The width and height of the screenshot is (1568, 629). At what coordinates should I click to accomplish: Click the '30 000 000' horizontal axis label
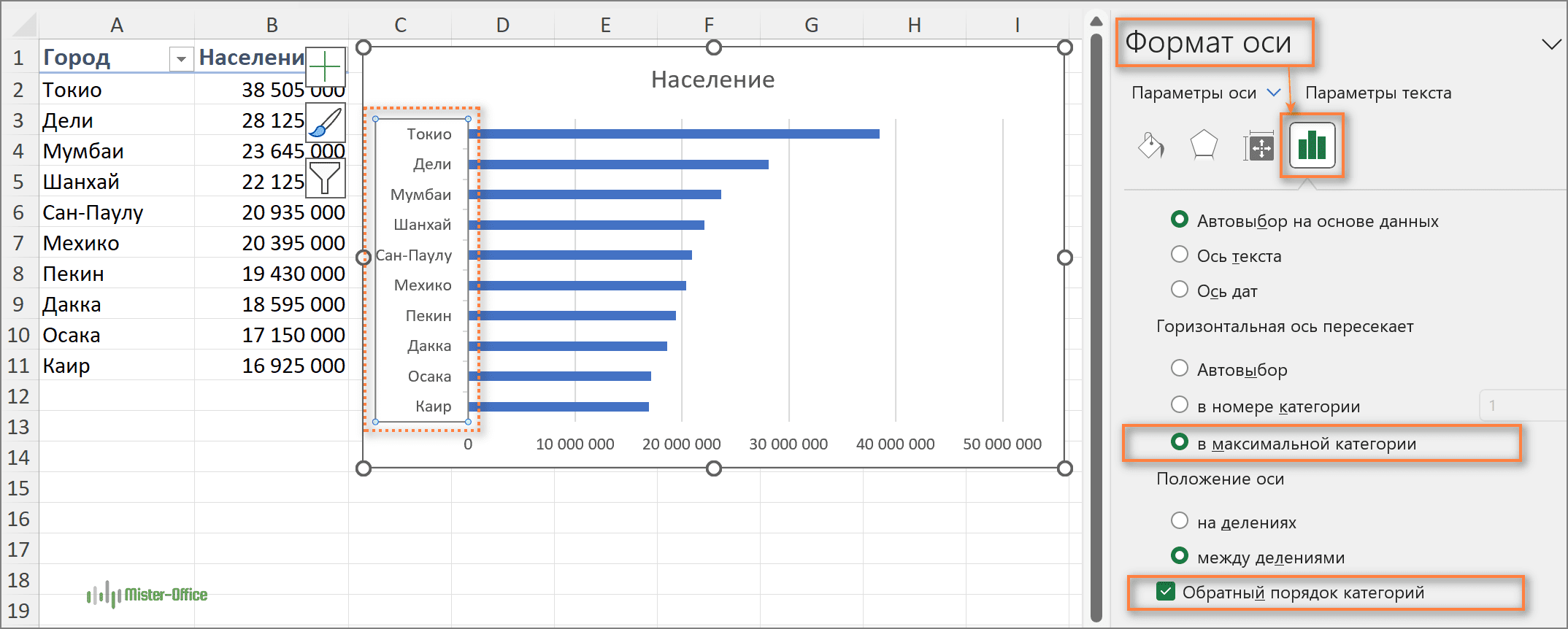(788, 444)
